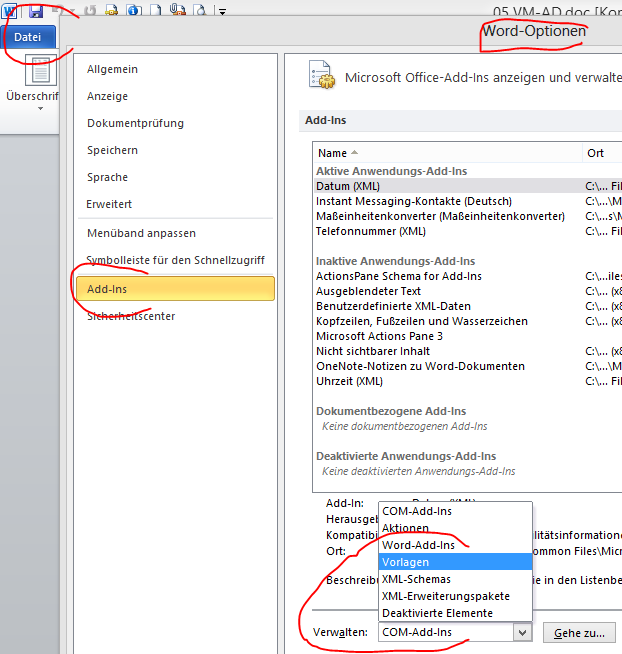This screenshot has height=654, width=622.
Task: Sort add-ins by Name column header
Action: pos(447,153)
